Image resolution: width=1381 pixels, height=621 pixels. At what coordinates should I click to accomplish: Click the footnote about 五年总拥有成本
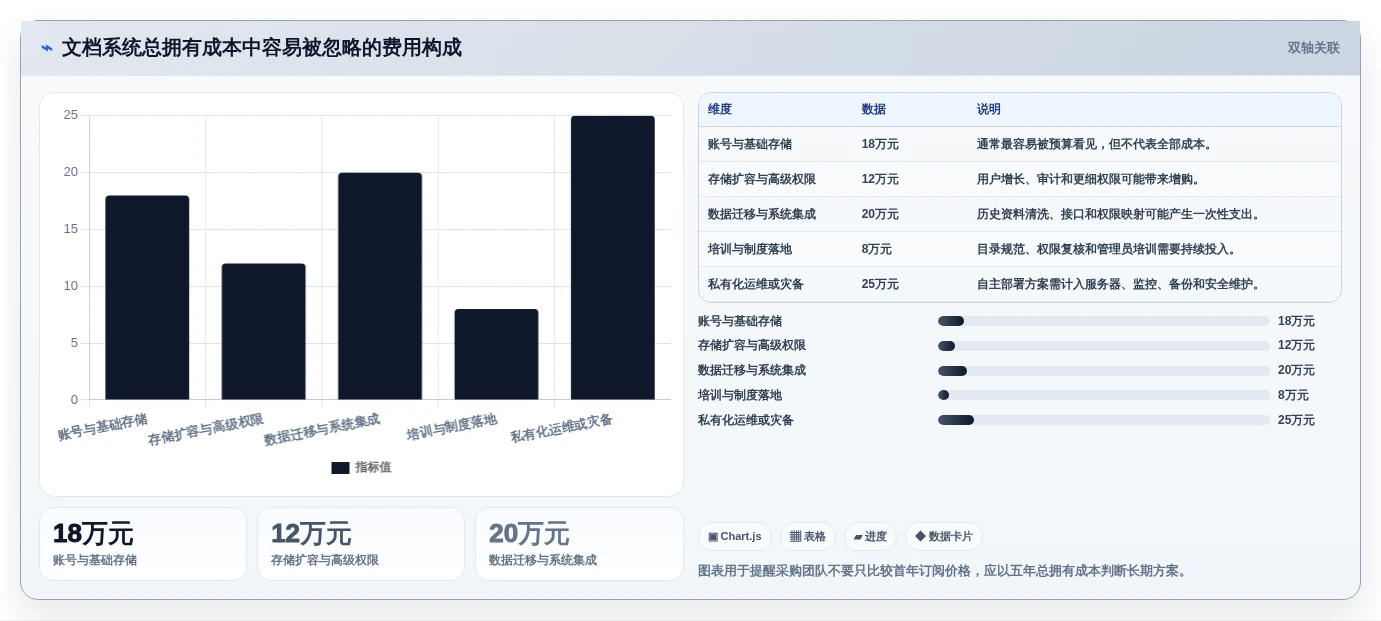(944, 571)
